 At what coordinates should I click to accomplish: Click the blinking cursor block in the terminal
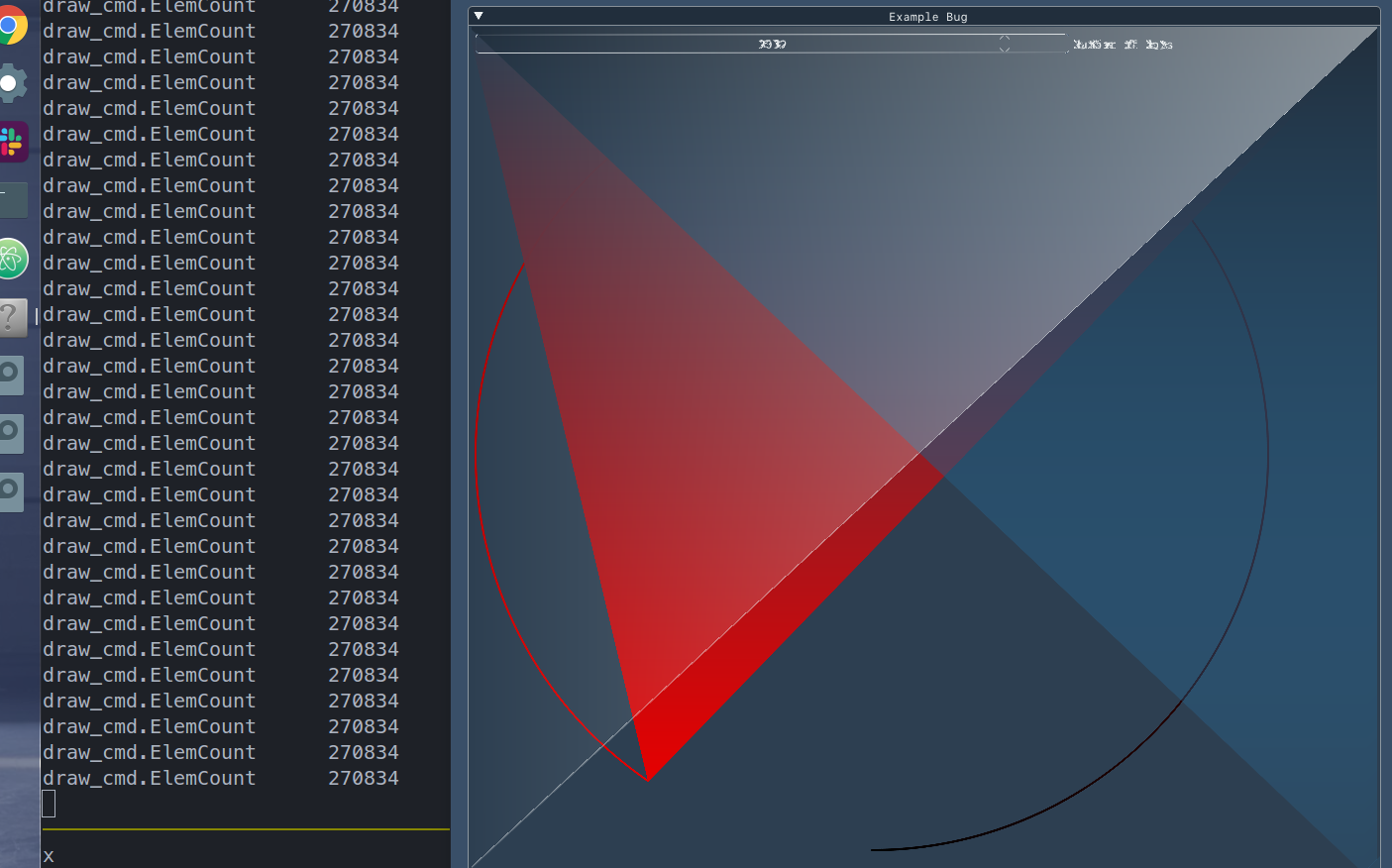[x=48, y=804]
